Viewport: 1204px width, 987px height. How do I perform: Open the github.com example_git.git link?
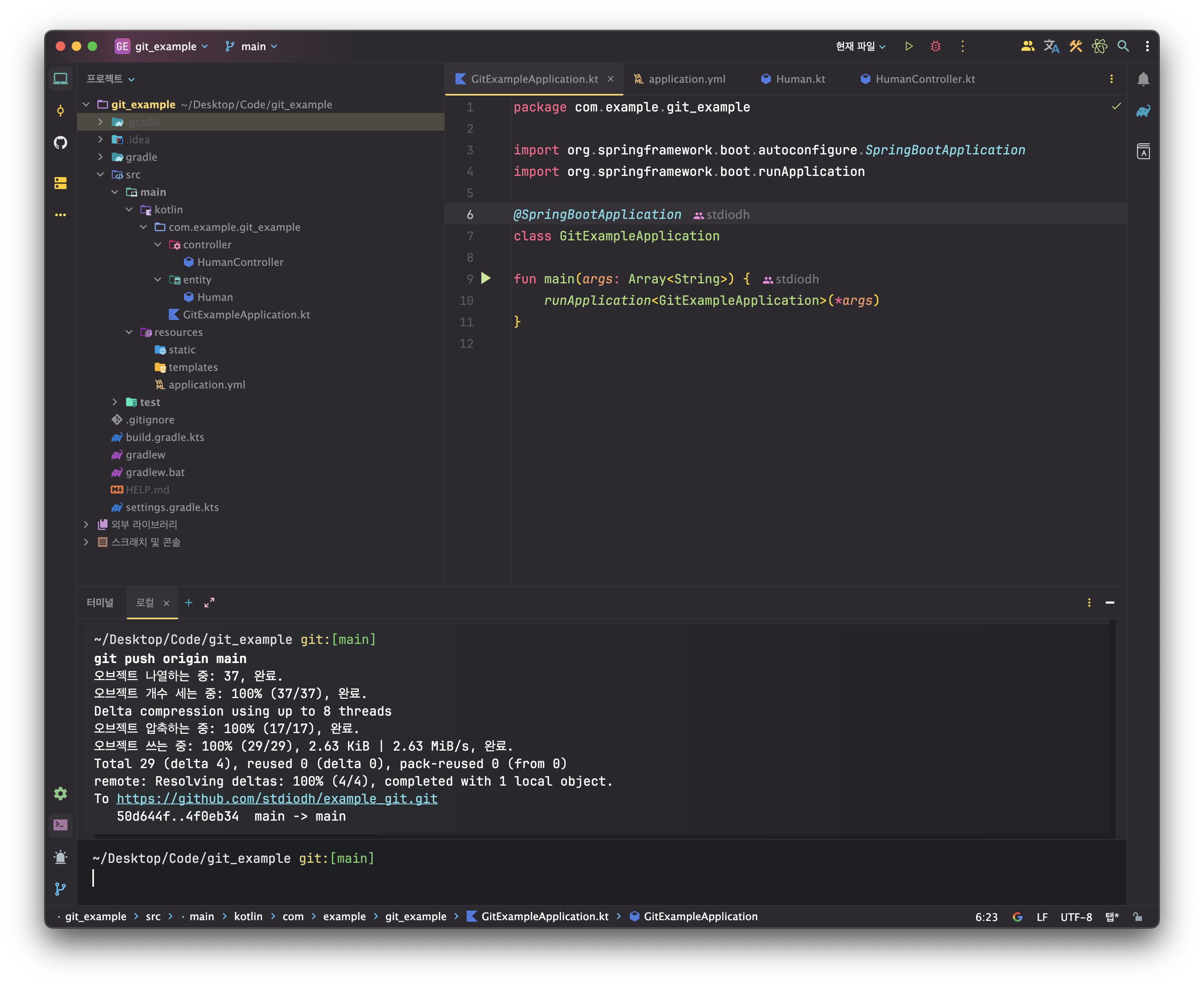pos(277,799)
